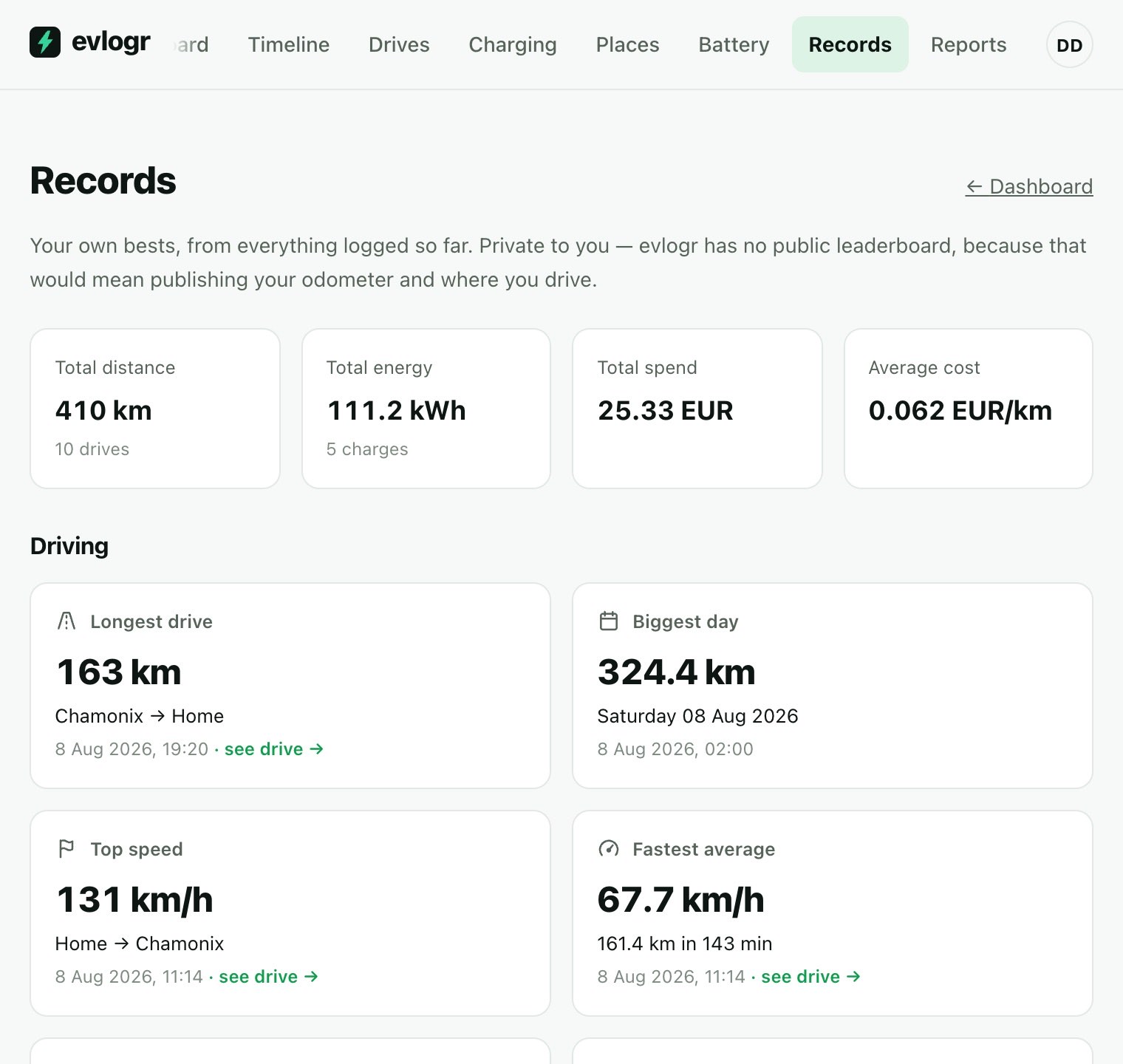This screenshot has width=1123, height=1064.
Task: Click the road icon on Longest drive
Action: [66, 621]
